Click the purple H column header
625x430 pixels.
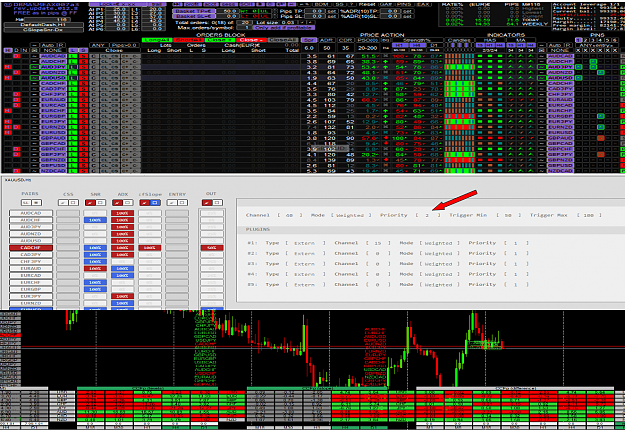pyautogui.click(x=8, y=51)
